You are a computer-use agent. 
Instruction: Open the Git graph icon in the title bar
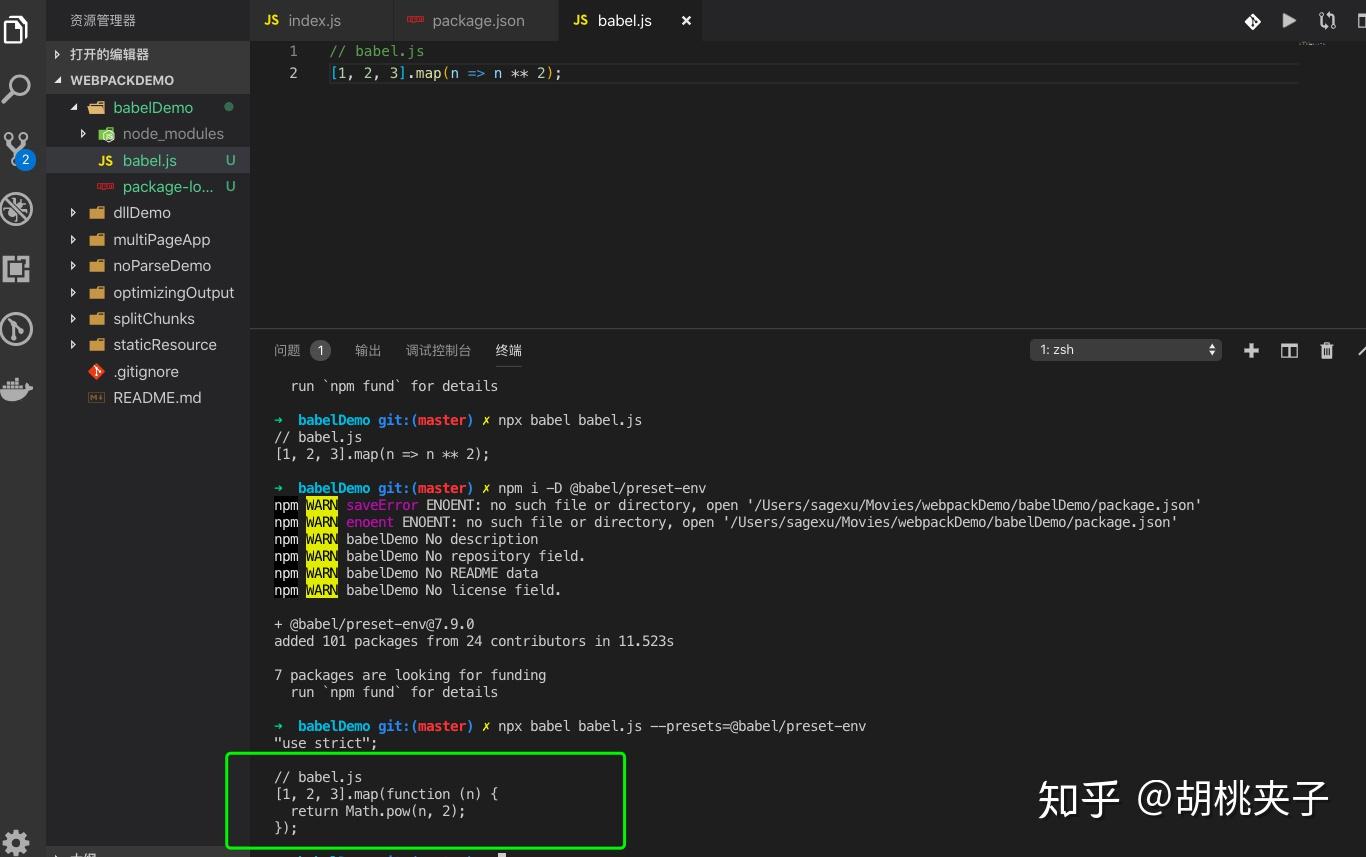pyautogui.click(x=1252, y=20)
